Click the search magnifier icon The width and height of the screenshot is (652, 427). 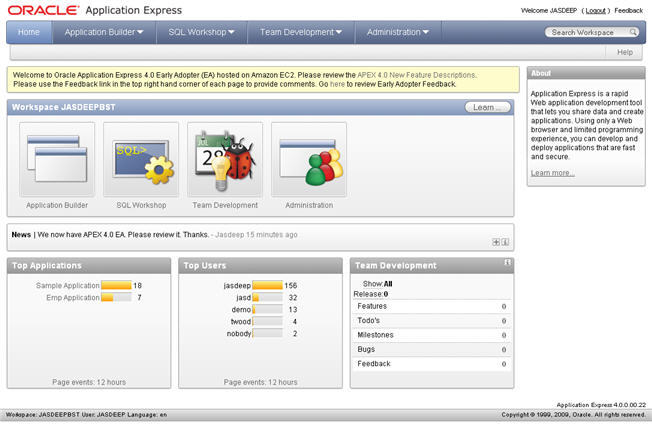click(x=632, y=32)
